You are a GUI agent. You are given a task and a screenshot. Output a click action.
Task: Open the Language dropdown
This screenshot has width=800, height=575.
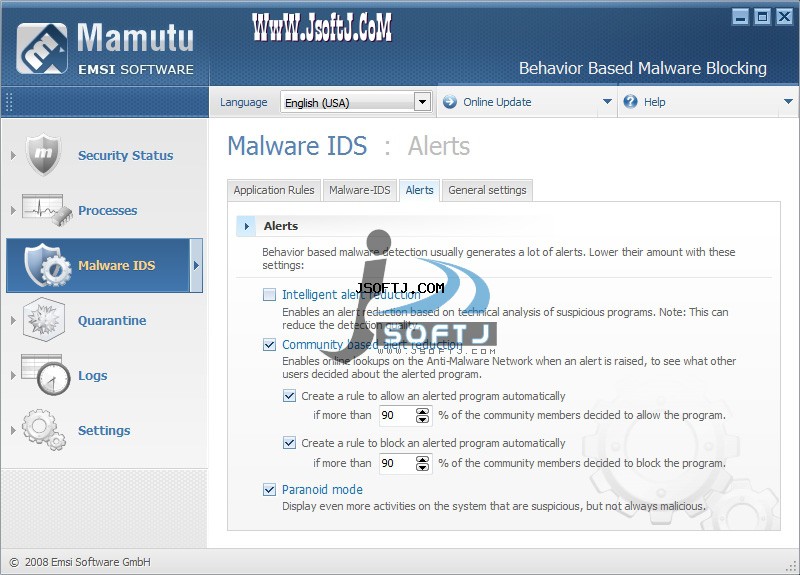click(x=356, y=102)
